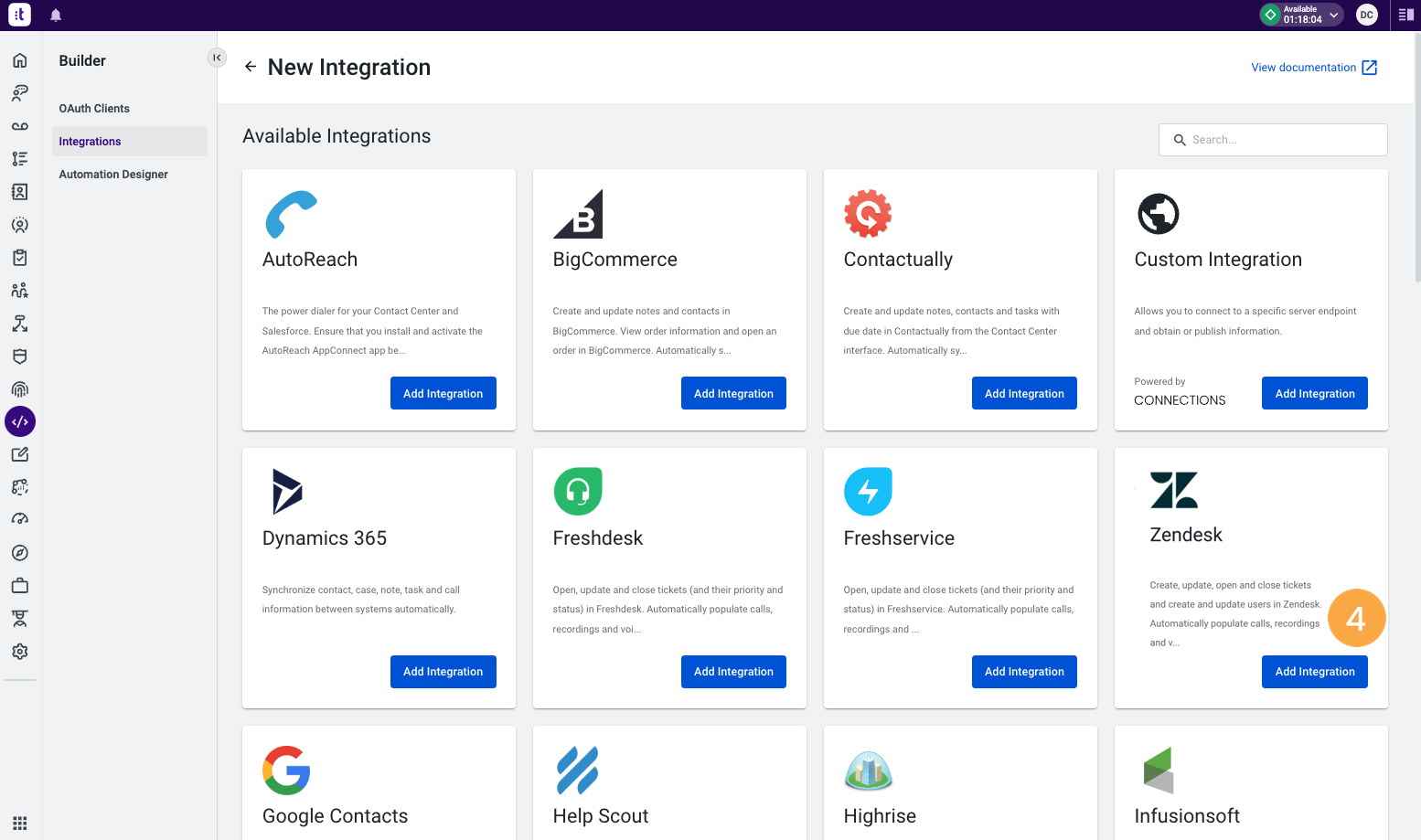The image size is (1421, 840).
Task: Add the Custom Integration
Action: (1315, 393)
